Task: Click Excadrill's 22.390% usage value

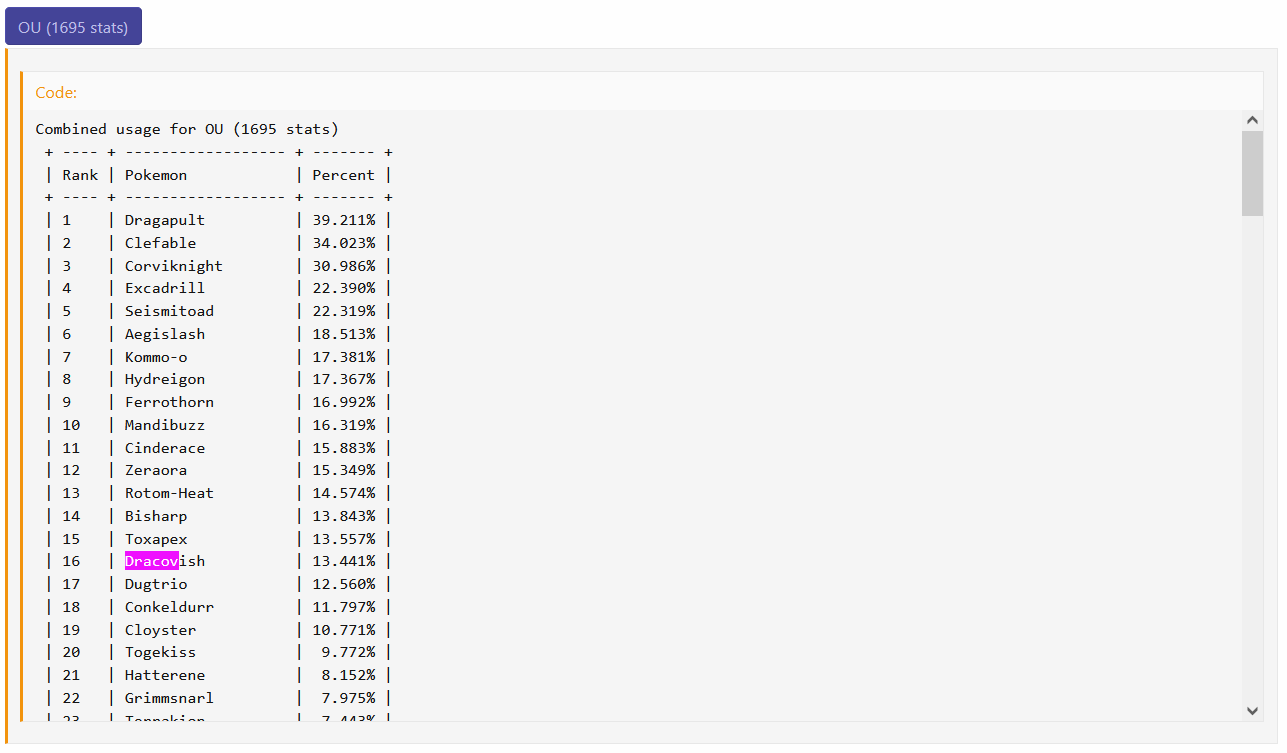Action: (x=343, y=288)
